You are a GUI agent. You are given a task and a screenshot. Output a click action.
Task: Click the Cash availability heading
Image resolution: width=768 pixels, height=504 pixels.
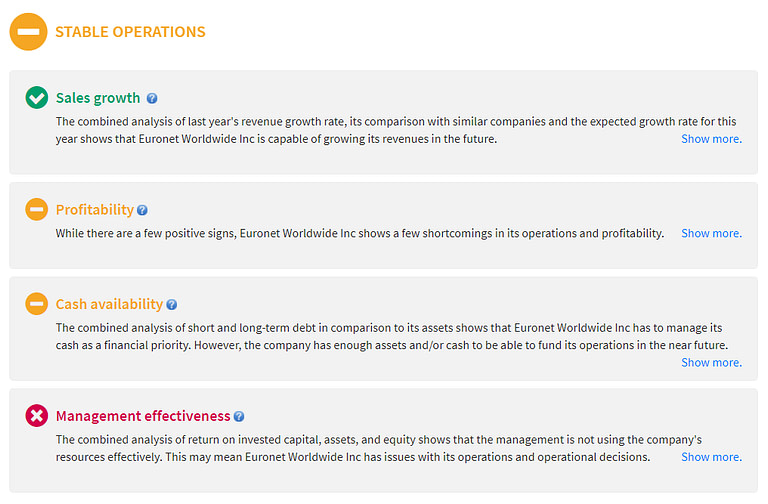109,304
